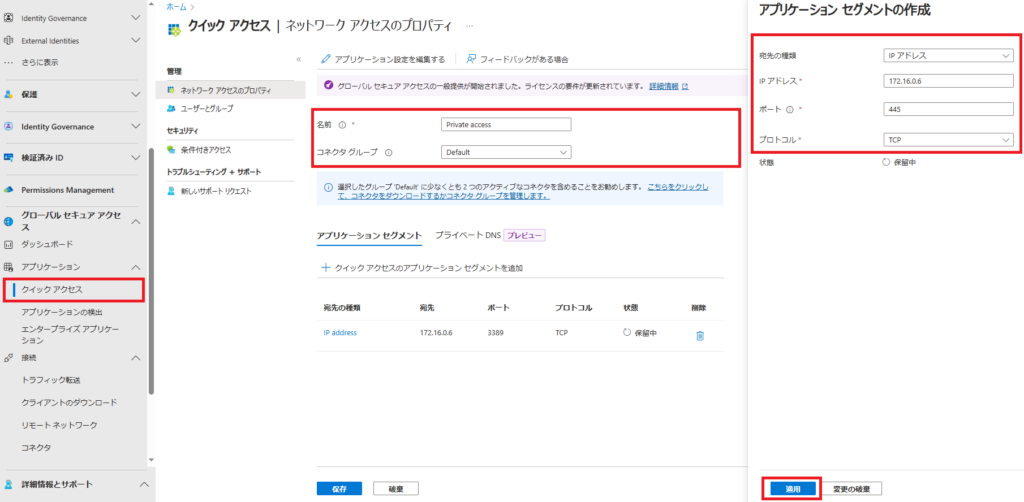This screenshot has height=502, width=1024.
Task: Click the 新しいサポート リクエスト icon
Action: [x=171, y=191]
